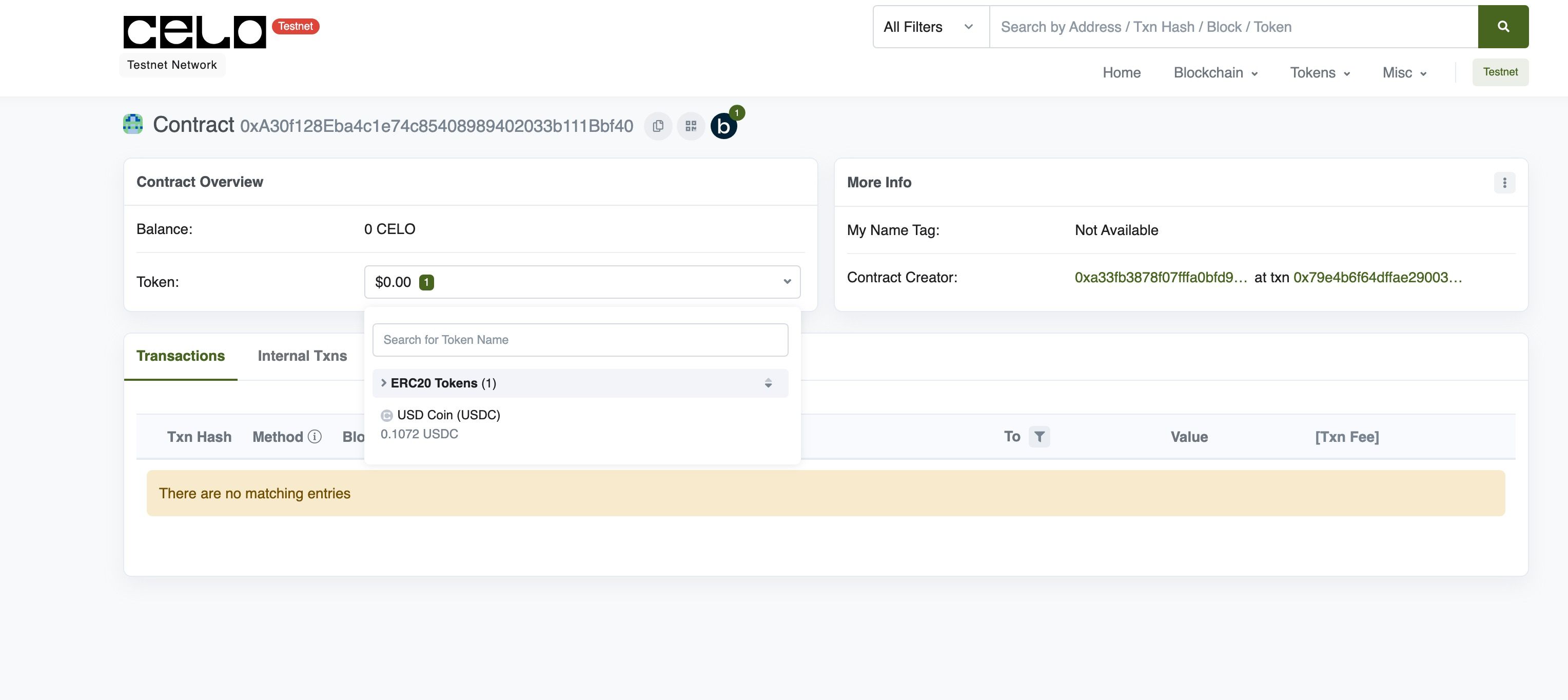
Task: Click the 0 CELO balance value
Action: [x=389, y=229]
